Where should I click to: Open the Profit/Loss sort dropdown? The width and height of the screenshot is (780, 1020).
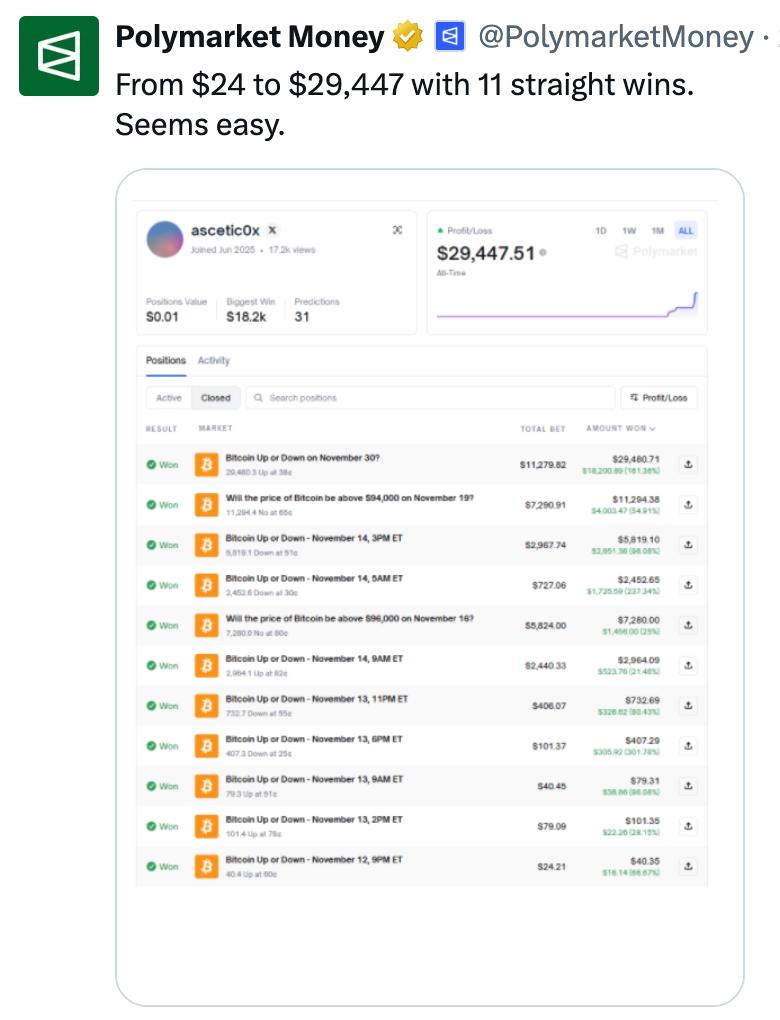(659, 398)
